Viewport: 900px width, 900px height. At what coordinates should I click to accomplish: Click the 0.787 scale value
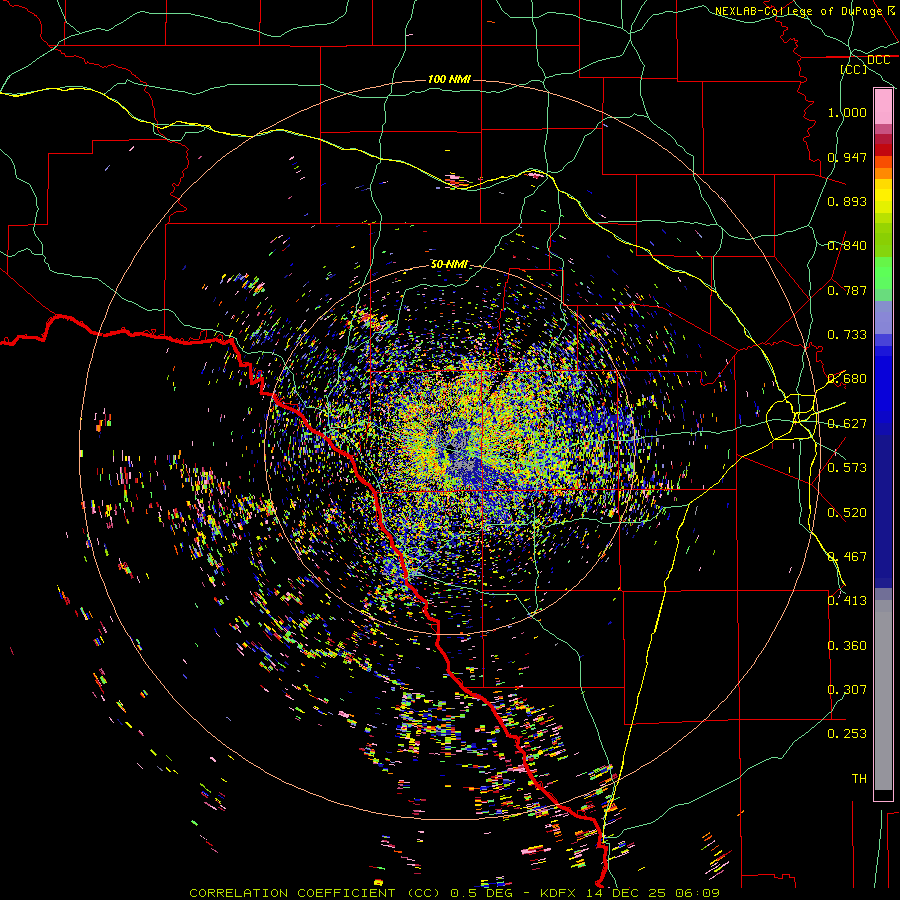[x=847, y=290]
